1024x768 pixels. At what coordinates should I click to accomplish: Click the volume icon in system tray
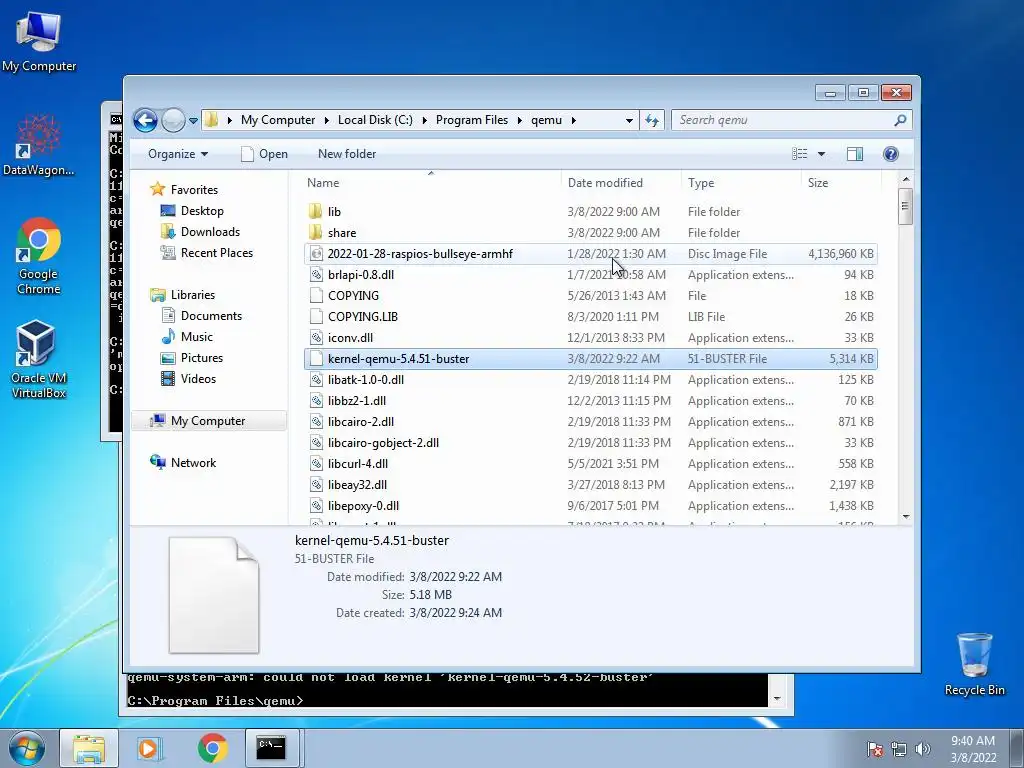point(922,749)
